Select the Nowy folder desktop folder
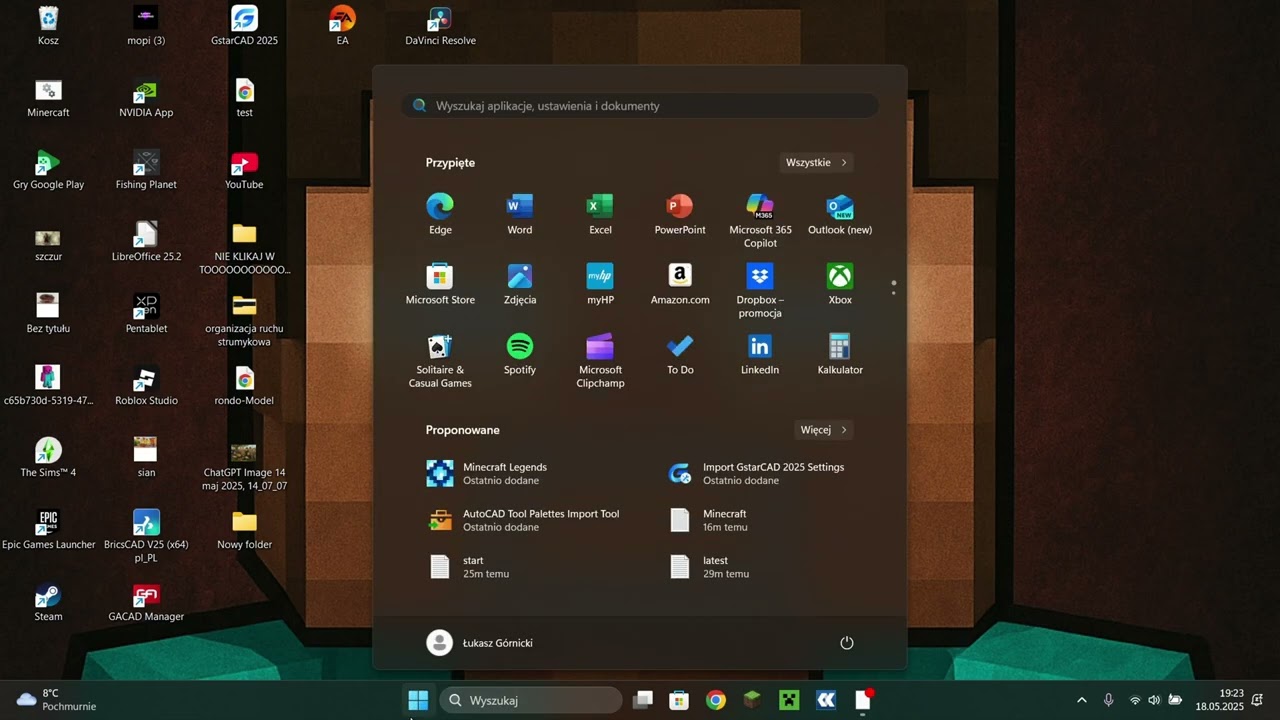Image resolution: width=1280 pixels, height=720 pixels. click(244, 531)
